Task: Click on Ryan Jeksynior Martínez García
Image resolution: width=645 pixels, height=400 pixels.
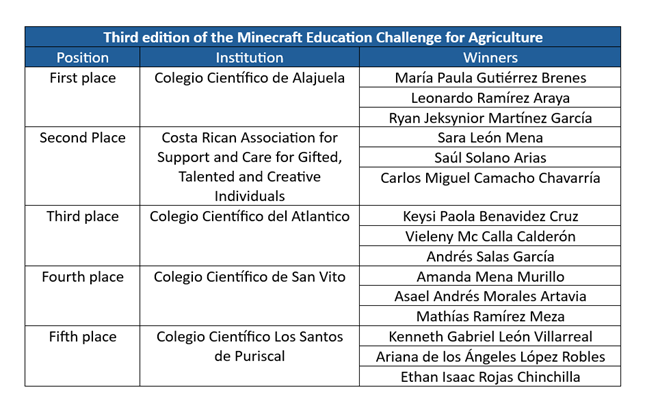Action: [x=490, y=118]
